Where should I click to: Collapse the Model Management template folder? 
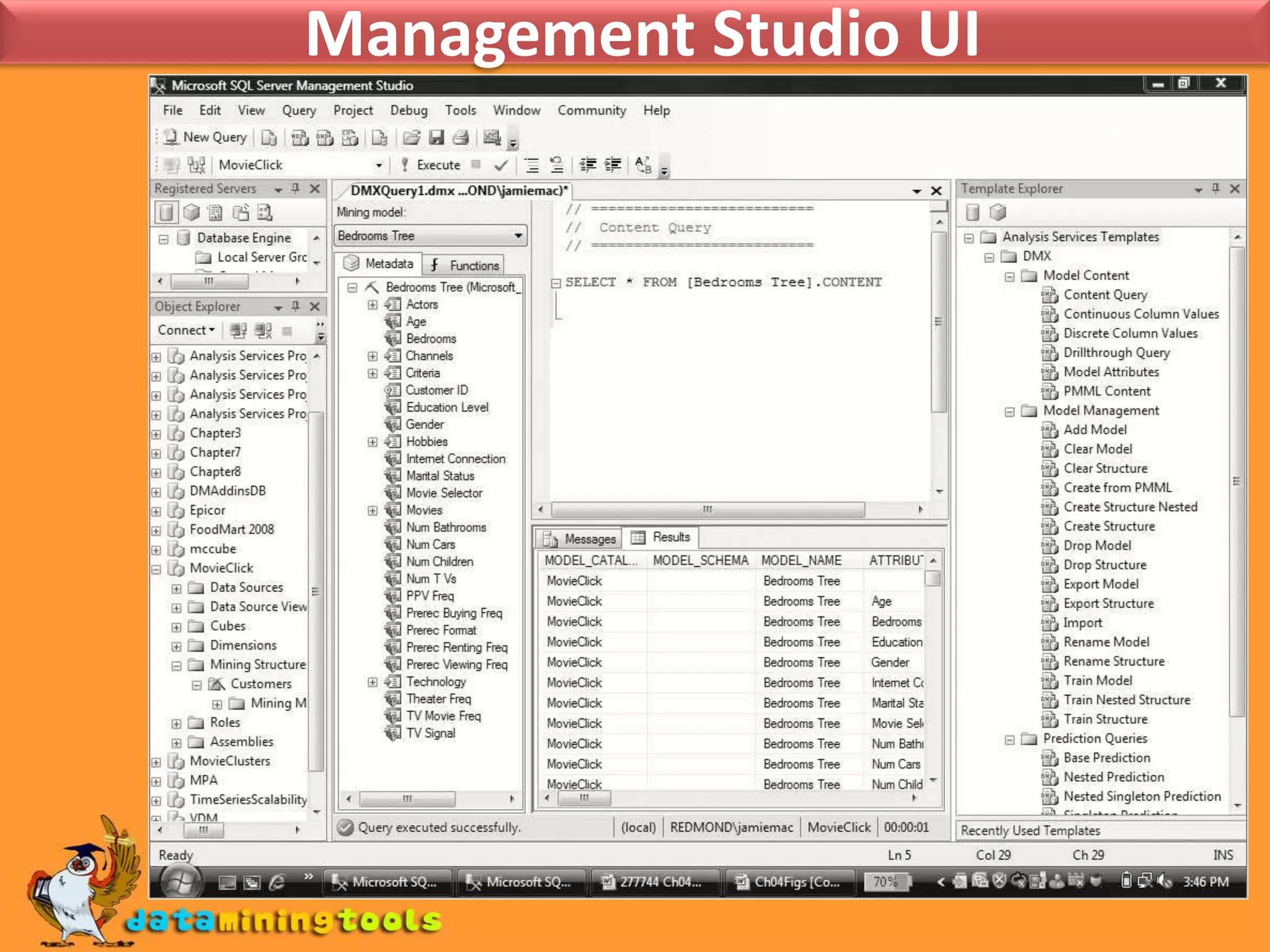pyautogui.click(x=1010, y=411)
